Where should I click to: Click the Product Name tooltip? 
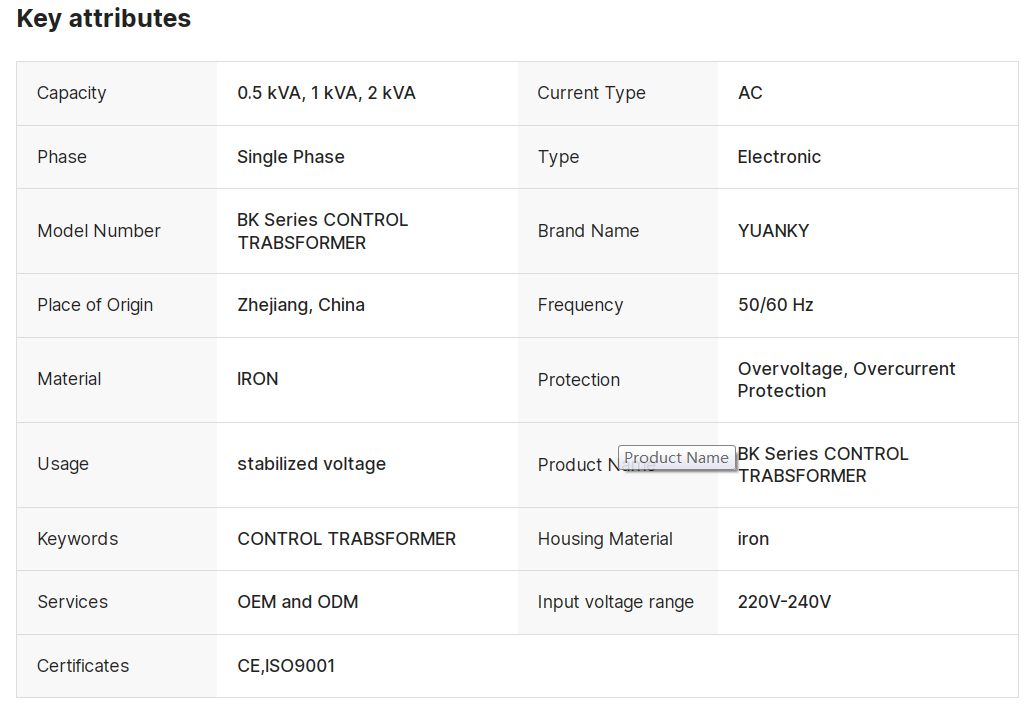[x=676, y=458]
